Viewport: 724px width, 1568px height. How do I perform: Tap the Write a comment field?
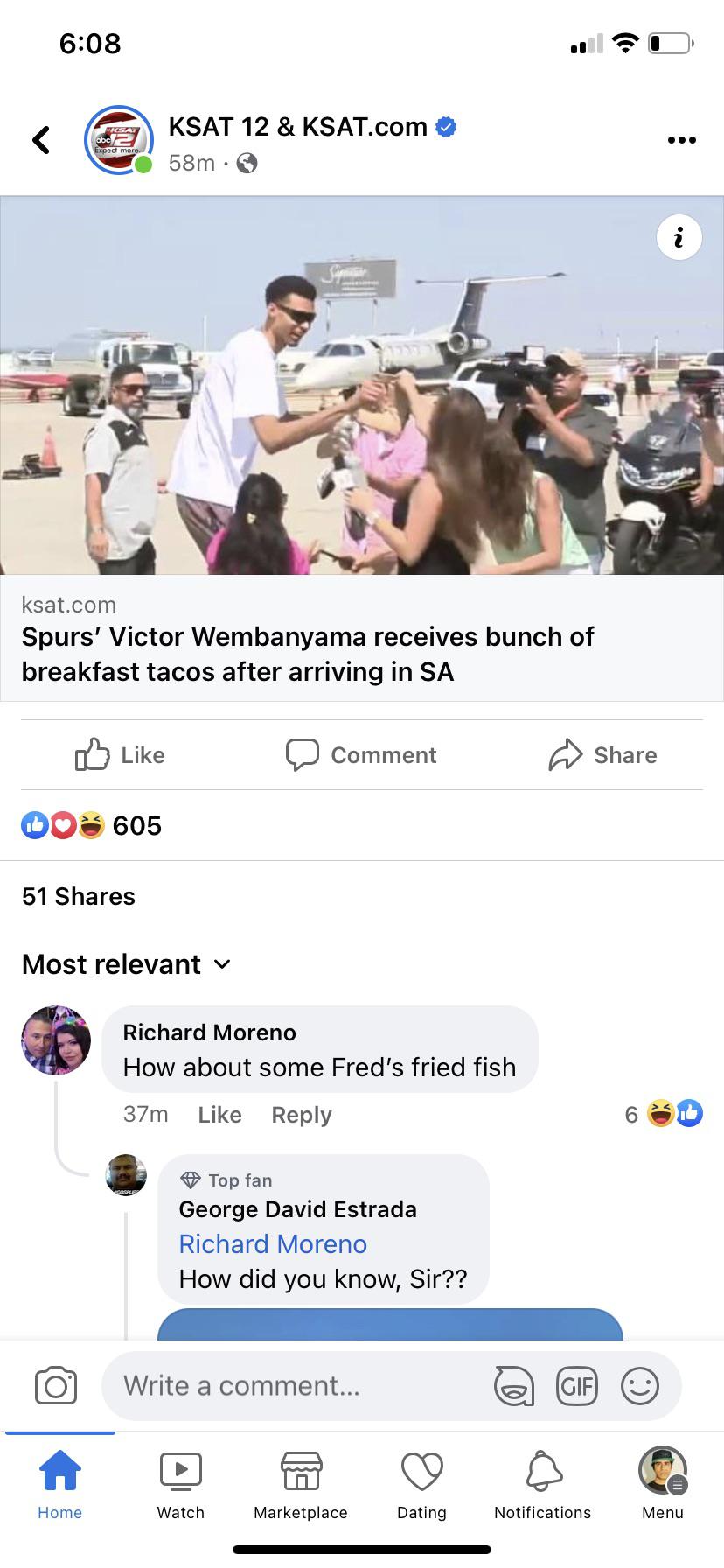coord(297,1386)
